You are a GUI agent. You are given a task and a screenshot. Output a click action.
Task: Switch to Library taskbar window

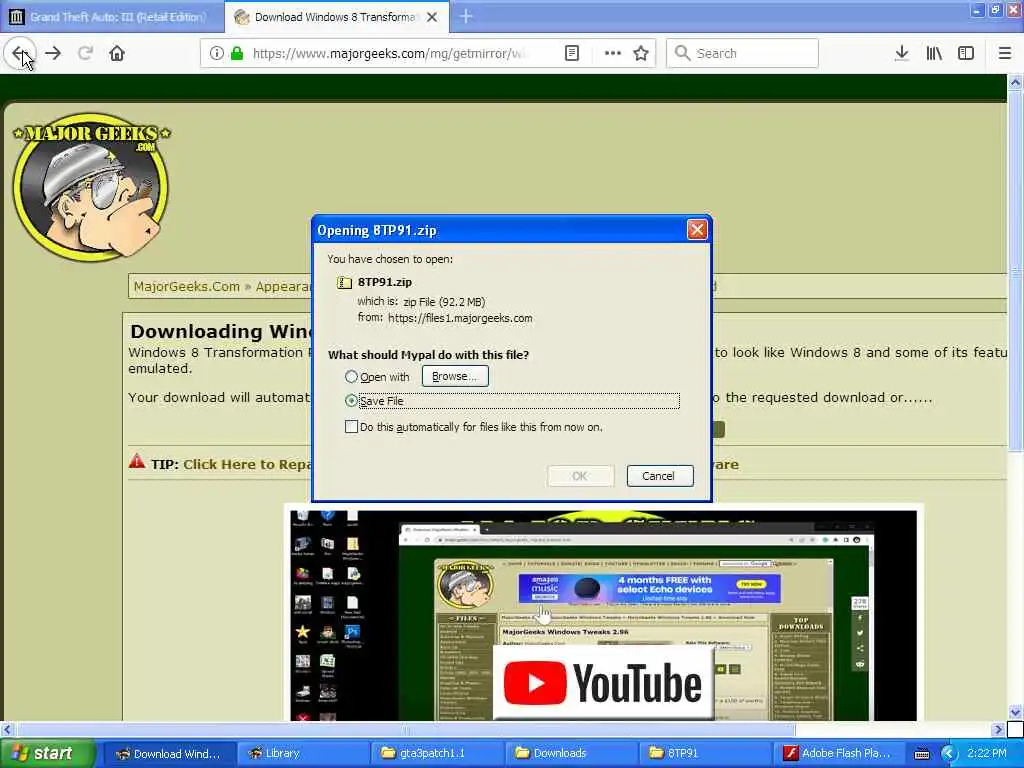pos(302,754)
